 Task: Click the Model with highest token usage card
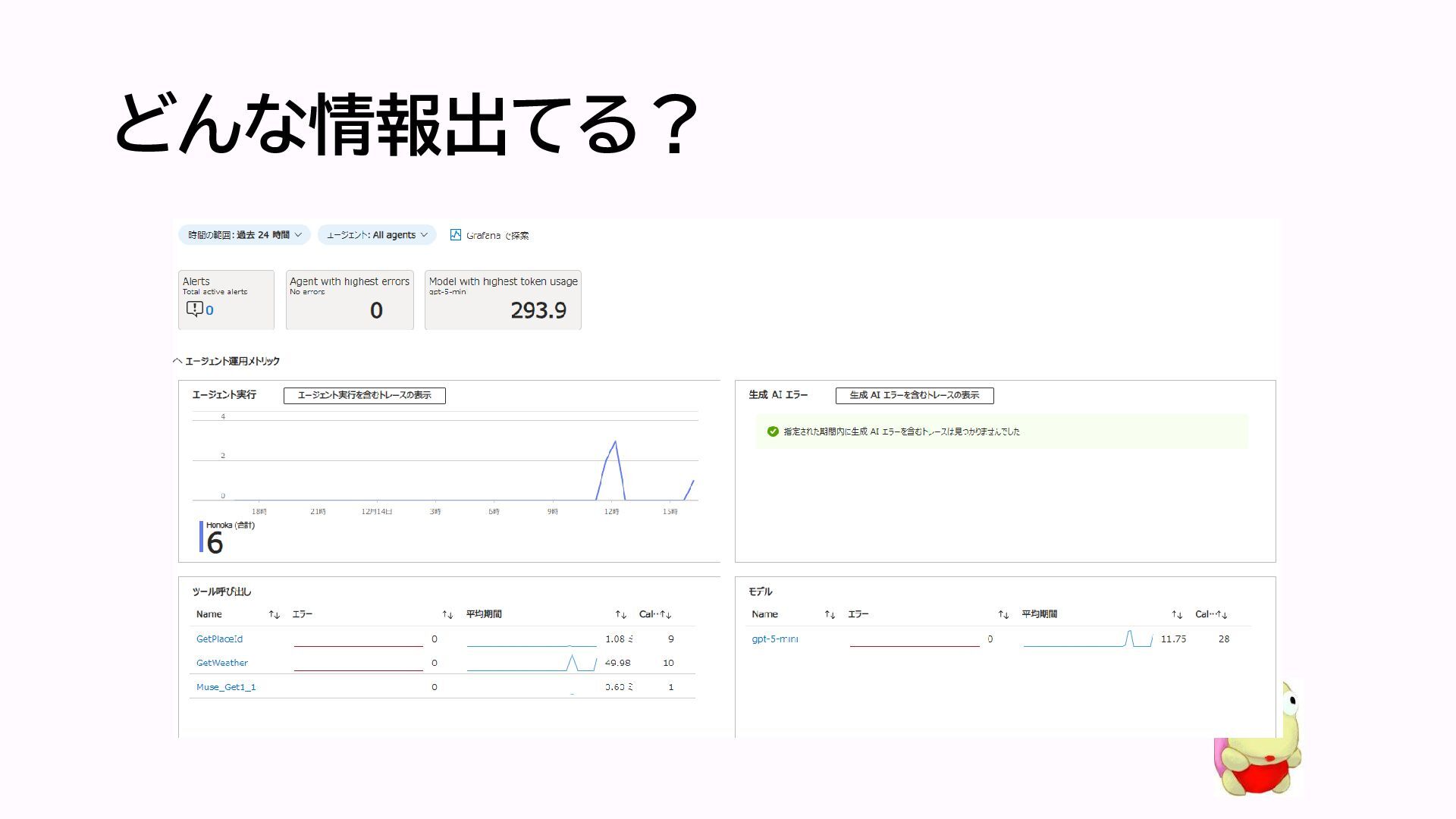503,300
